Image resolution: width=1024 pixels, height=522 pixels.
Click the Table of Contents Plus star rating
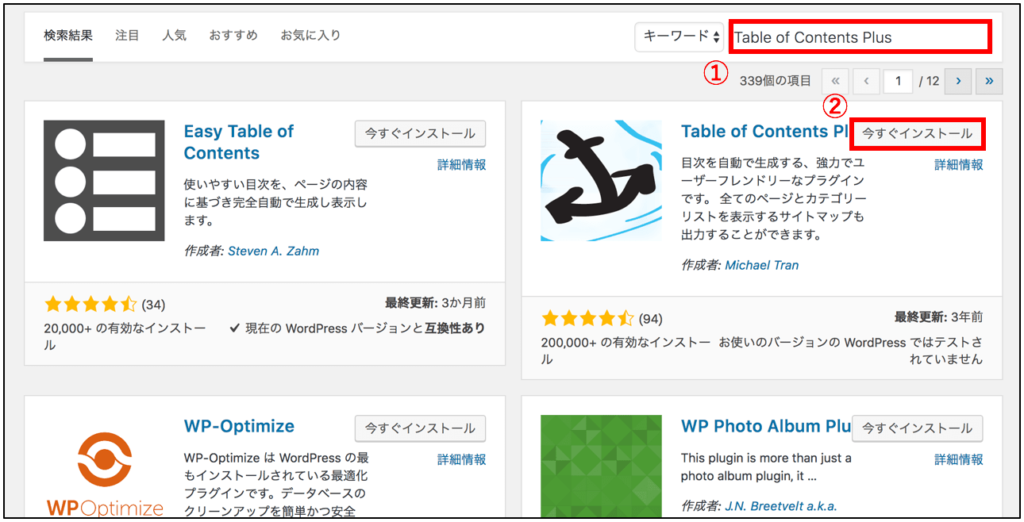(x=587, y=319)
